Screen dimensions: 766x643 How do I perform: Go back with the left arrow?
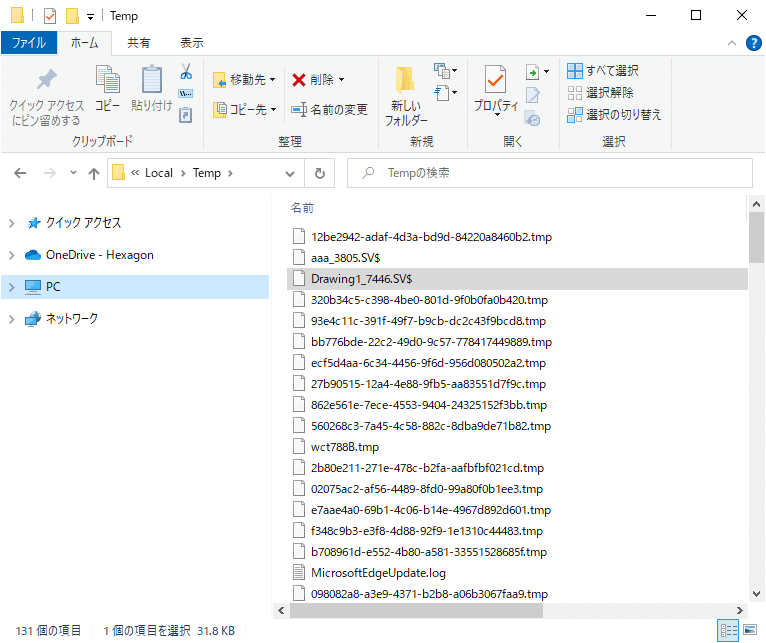tap(20, 173)
